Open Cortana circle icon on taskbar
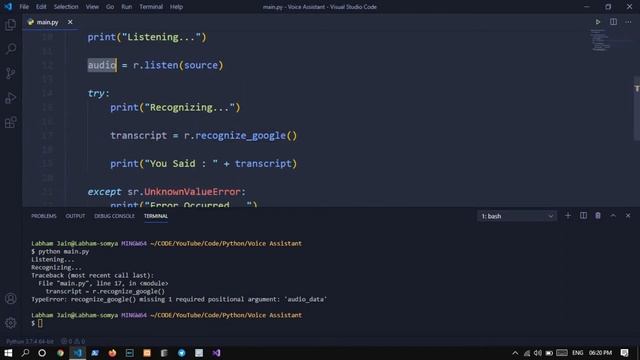 [42, 353]
